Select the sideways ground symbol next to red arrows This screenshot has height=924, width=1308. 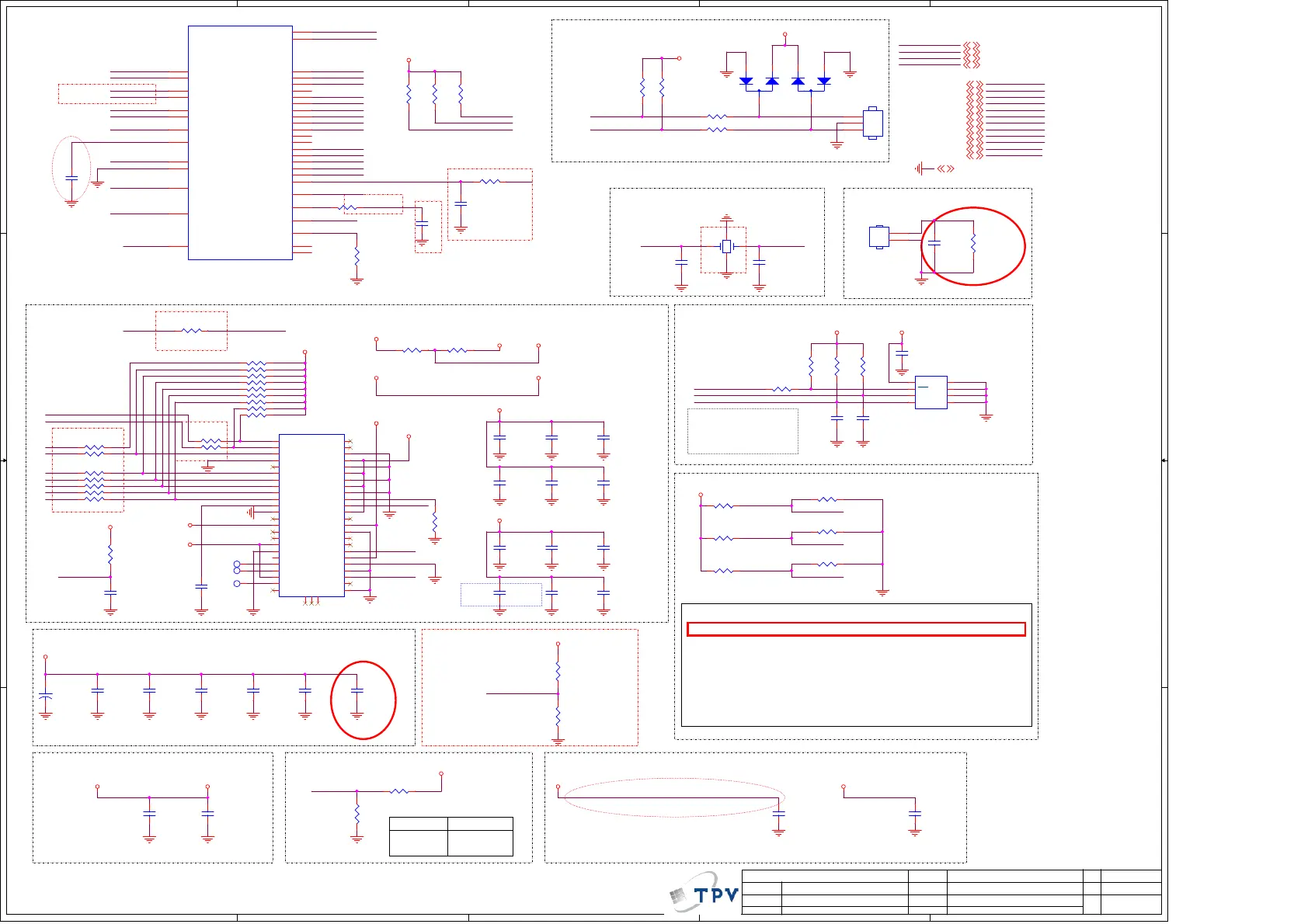coord(920,168)
